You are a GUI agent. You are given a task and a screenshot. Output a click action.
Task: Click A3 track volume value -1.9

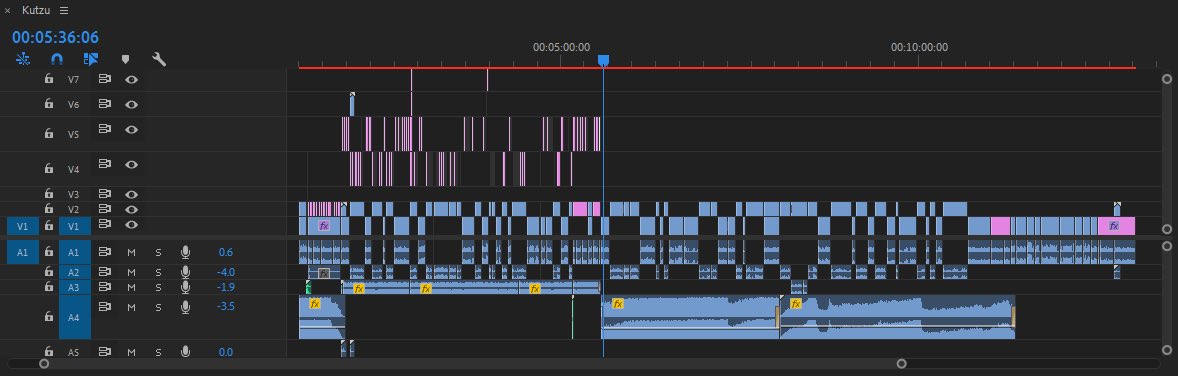click(x=226, y=287)
